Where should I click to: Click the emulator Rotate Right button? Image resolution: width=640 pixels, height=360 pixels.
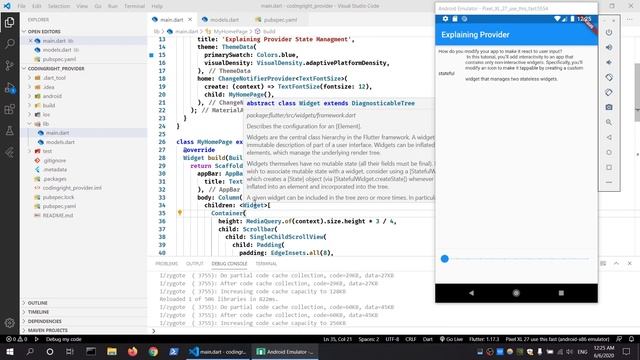609,92
